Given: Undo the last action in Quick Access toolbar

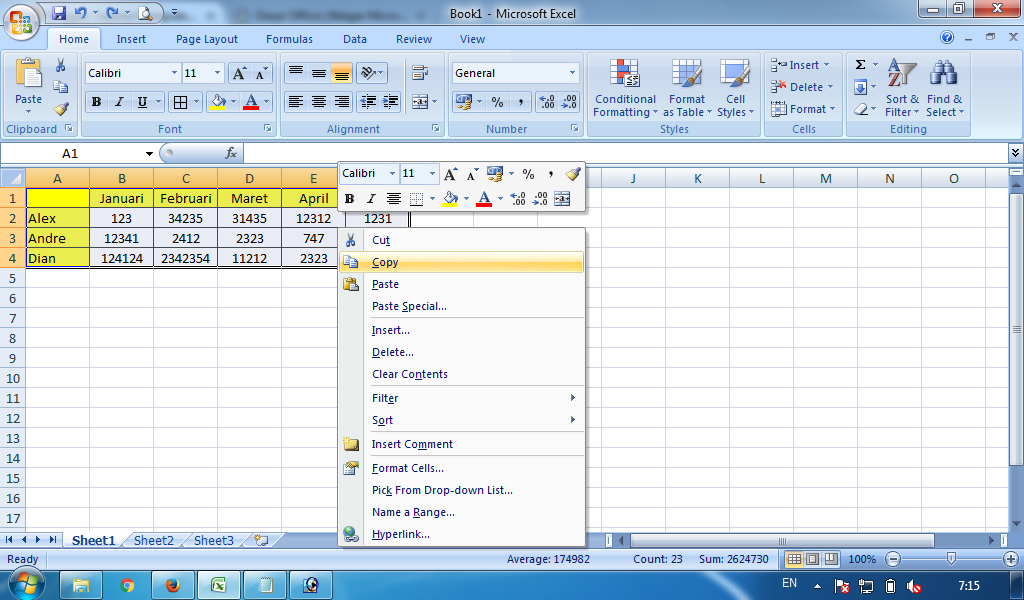Looking at the screenshot, I should click(80, 12).
